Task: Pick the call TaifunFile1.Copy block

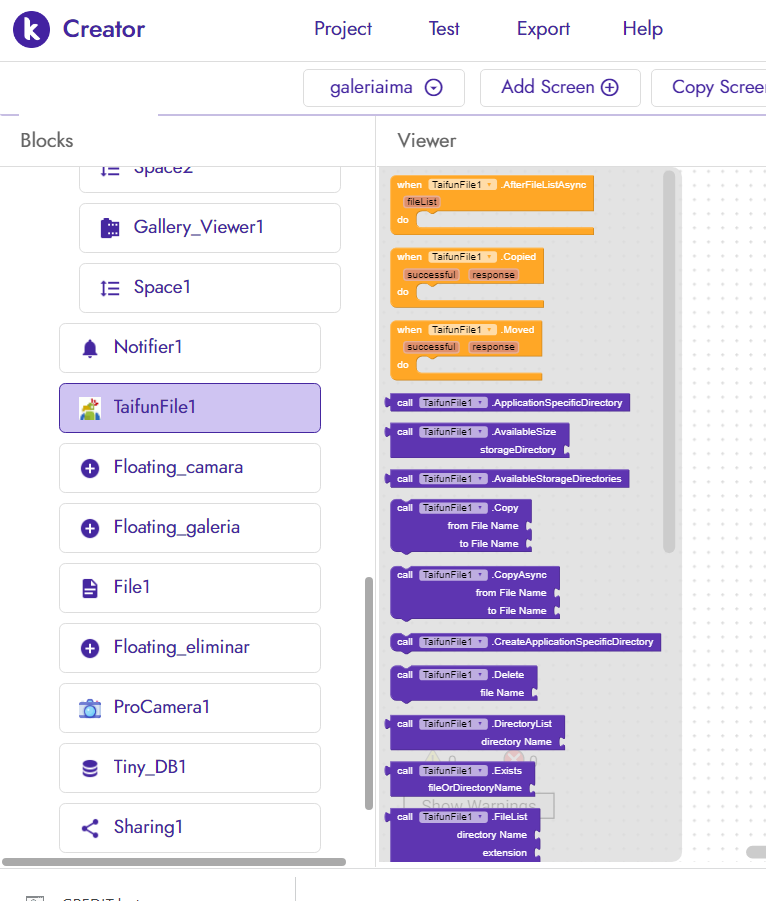Action: 461,526
